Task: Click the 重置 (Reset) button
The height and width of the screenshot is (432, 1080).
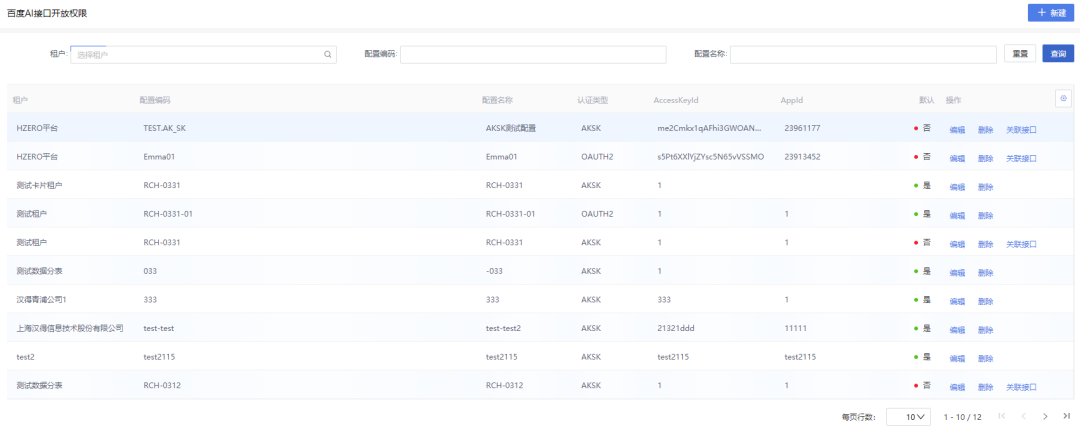Action: (1019, 54)
